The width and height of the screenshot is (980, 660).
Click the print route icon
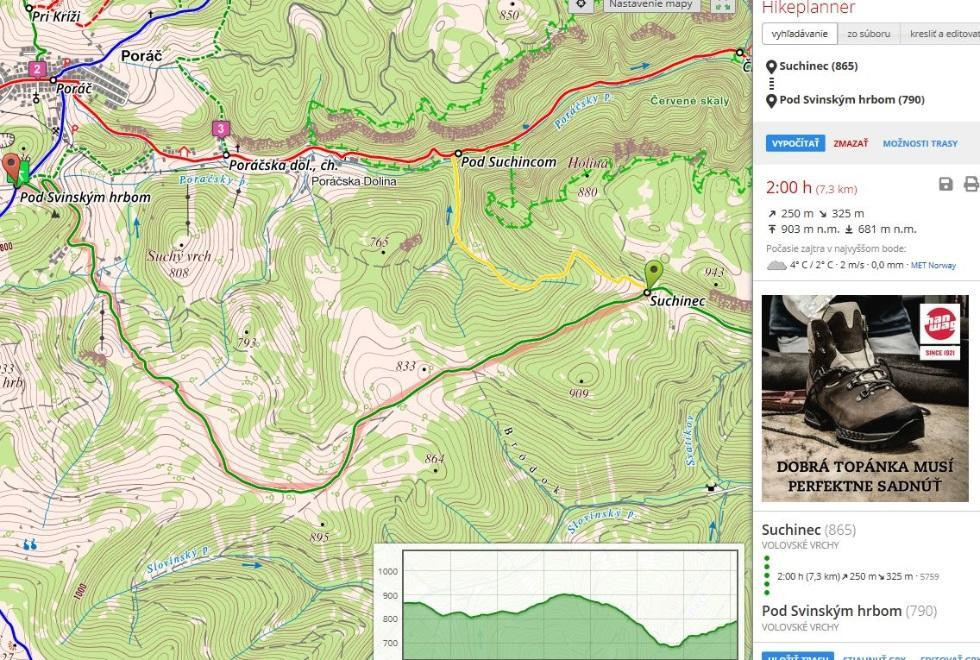pos(970,184)
